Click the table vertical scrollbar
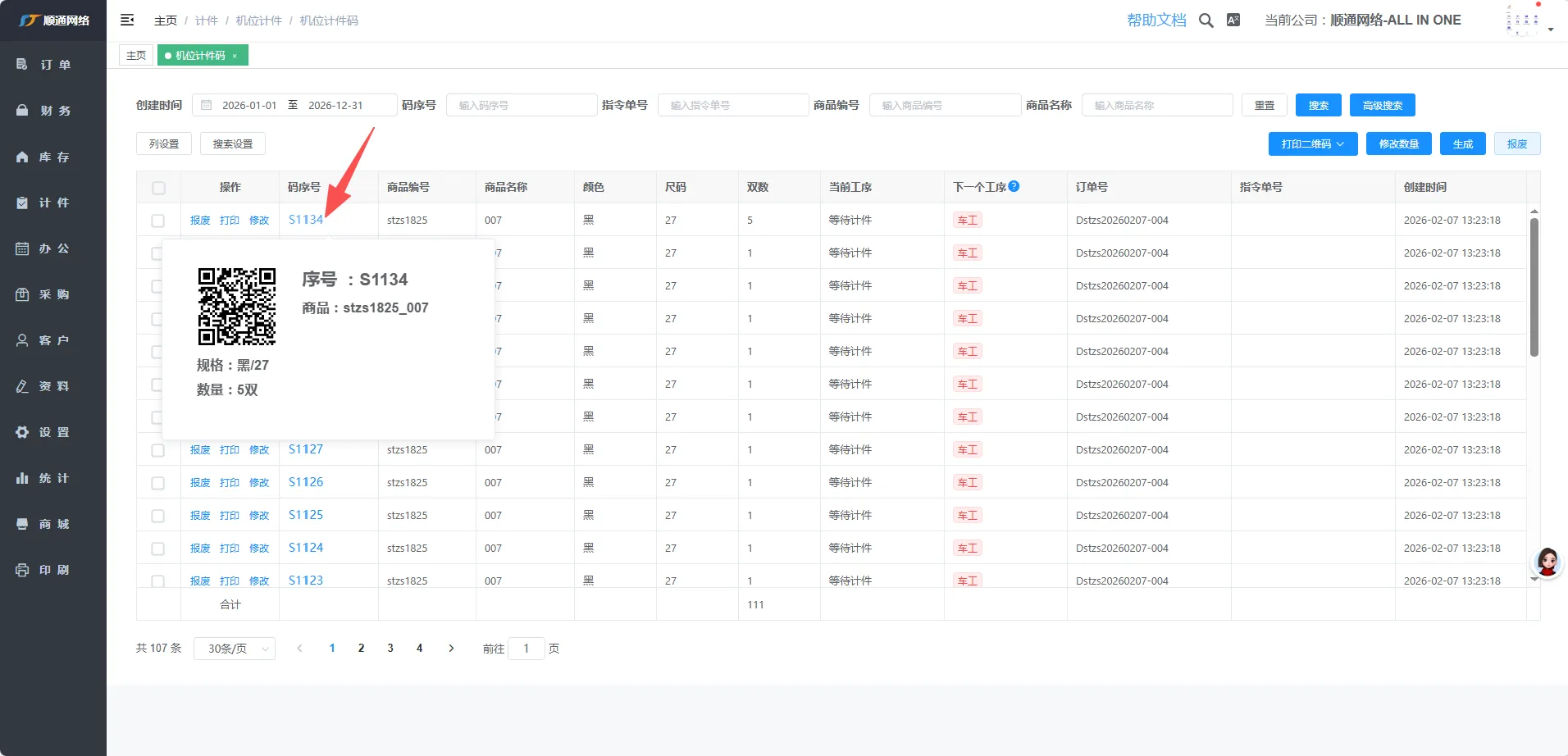 [1534, 287]
